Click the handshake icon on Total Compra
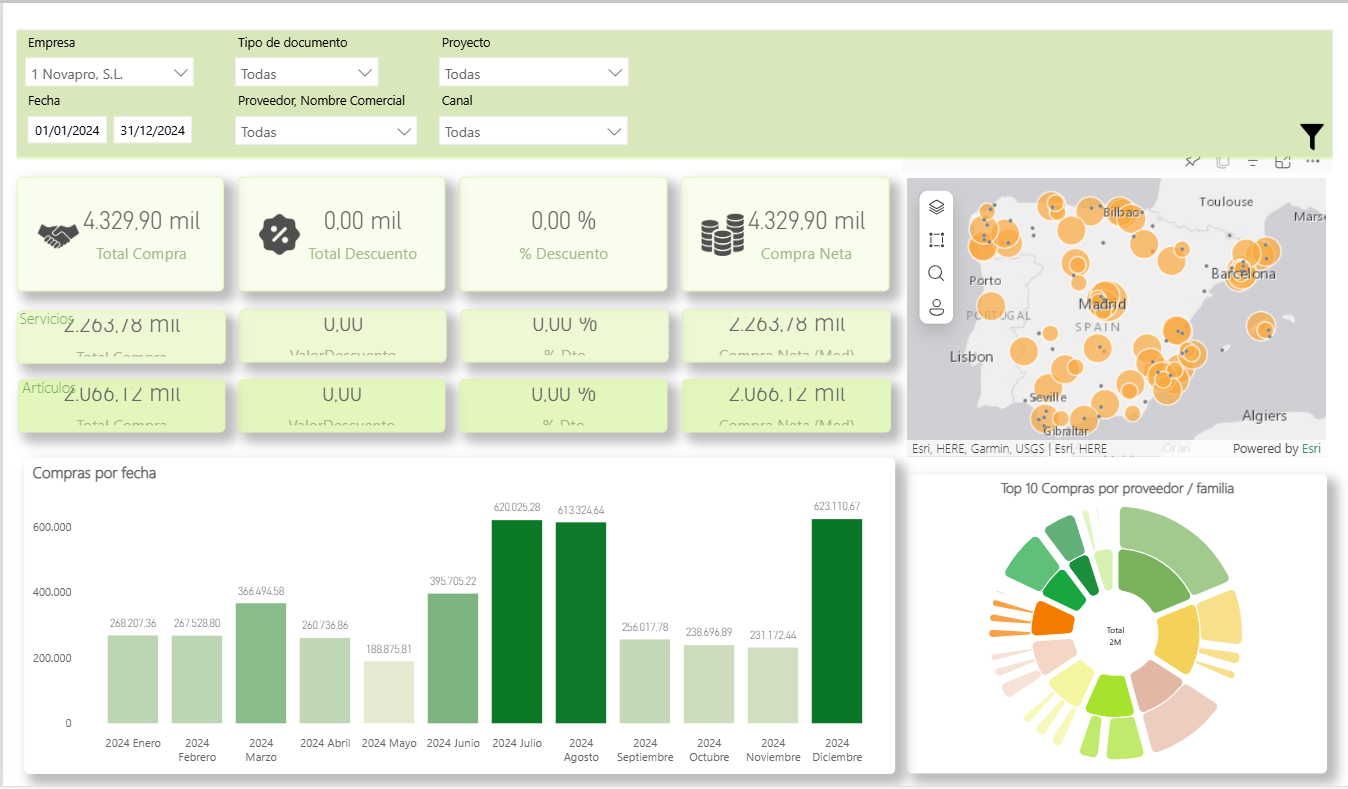Viewport: 1348px width, 789px height. coord(58,235)
